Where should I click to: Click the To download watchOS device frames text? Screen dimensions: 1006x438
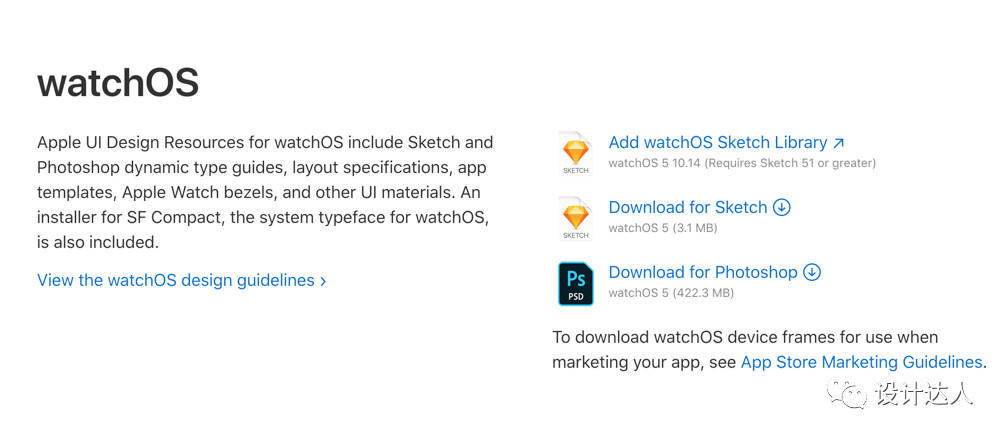pos(745,337)
